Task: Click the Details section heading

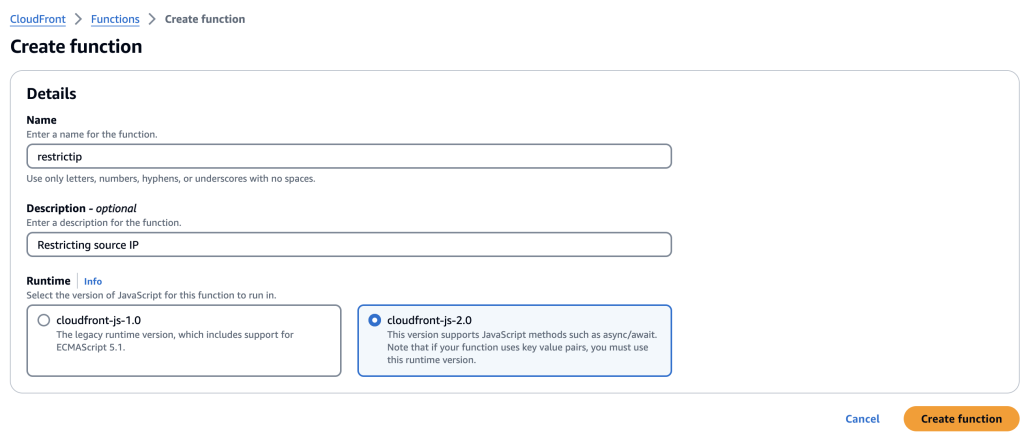Action: [x=51, y=94]
